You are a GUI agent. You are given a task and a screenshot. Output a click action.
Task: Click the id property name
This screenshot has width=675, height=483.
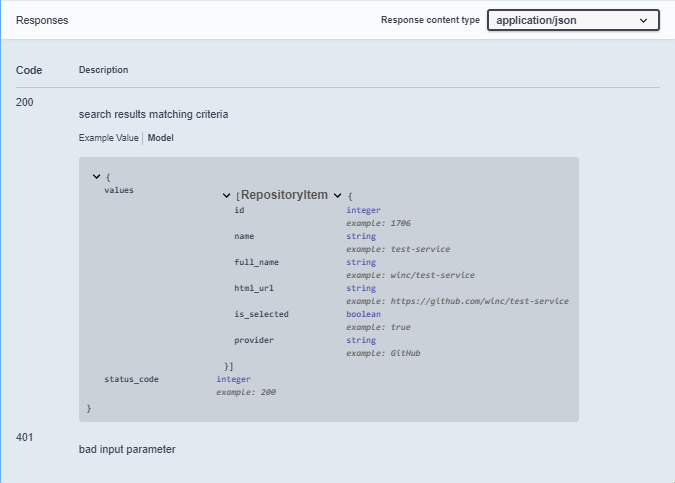(239, 210)
